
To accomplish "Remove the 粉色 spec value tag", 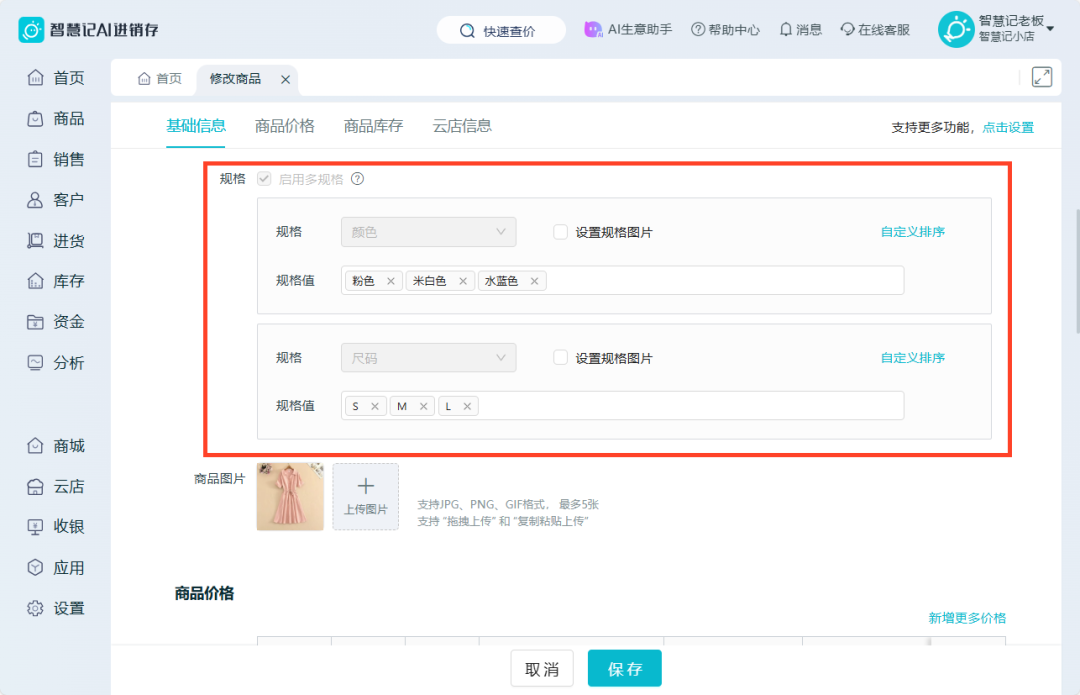I will coord(391,281).
